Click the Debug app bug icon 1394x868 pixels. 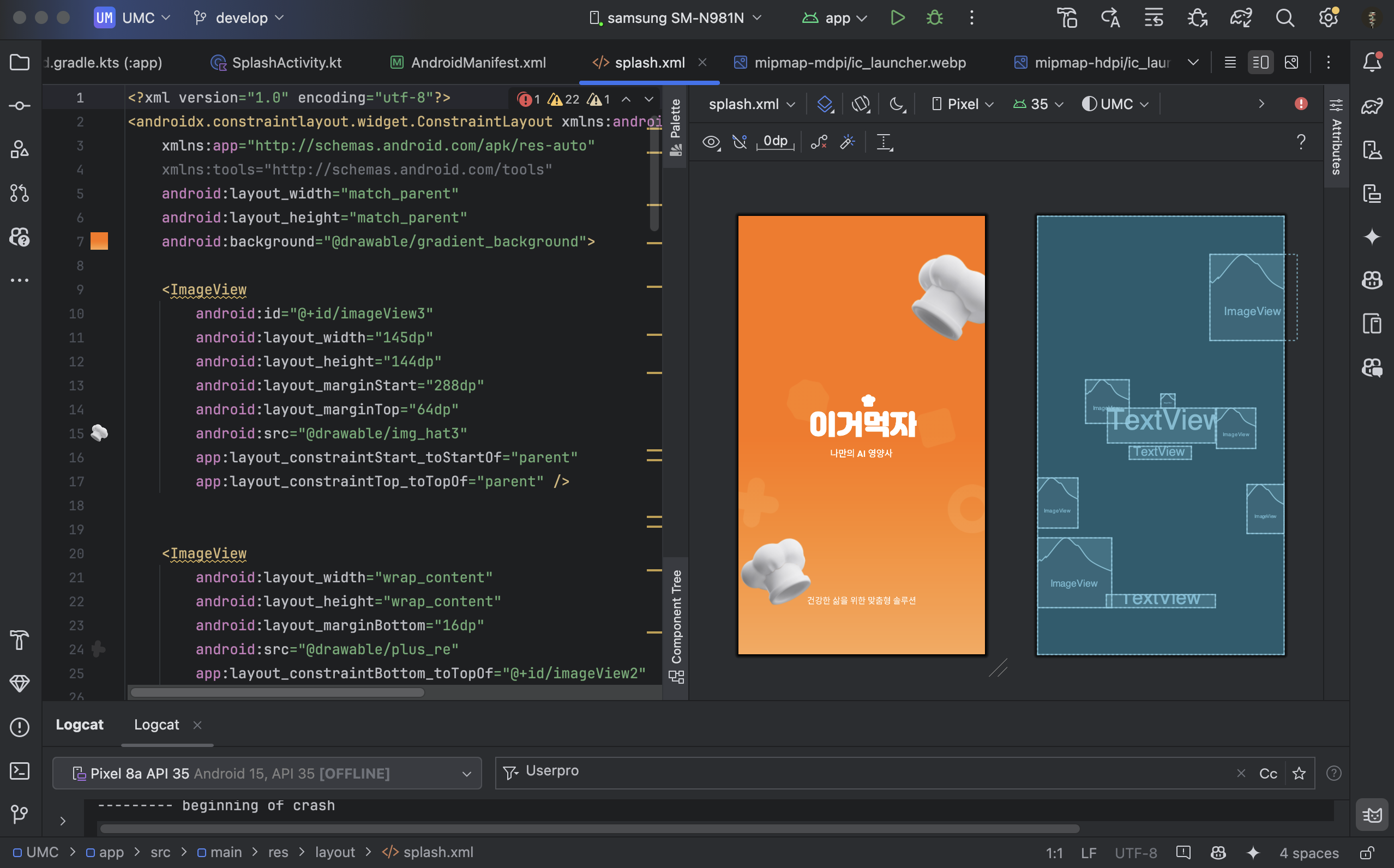tap(934, 18)
